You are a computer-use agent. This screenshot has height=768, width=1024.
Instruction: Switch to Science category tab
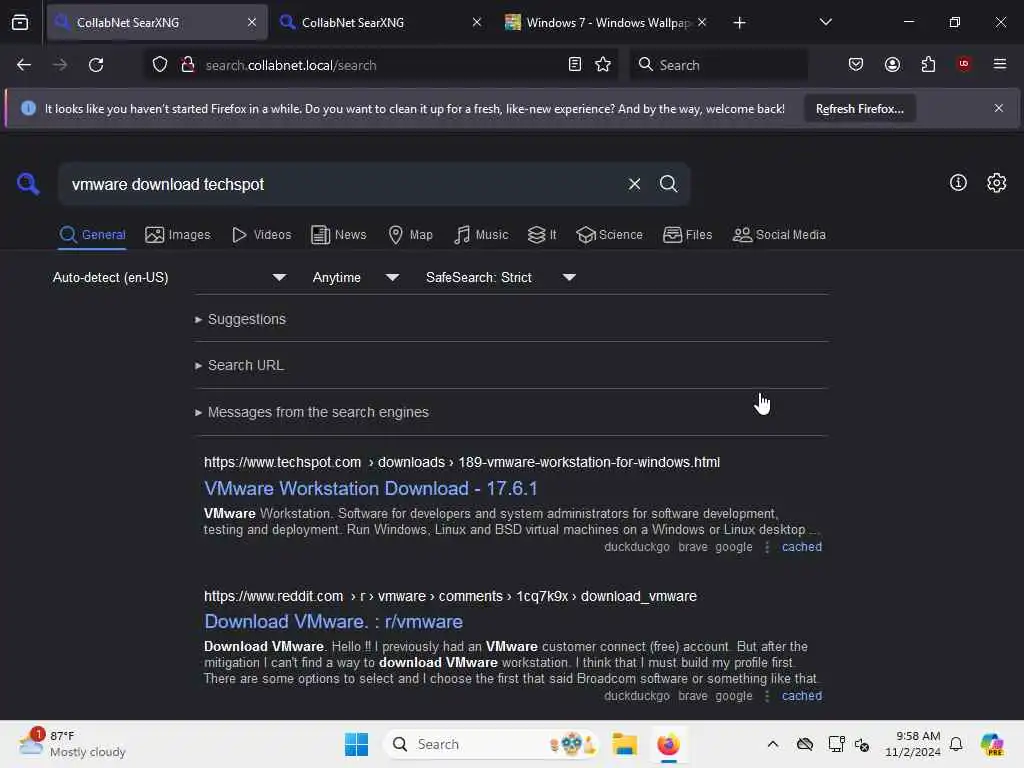point(609,235)
